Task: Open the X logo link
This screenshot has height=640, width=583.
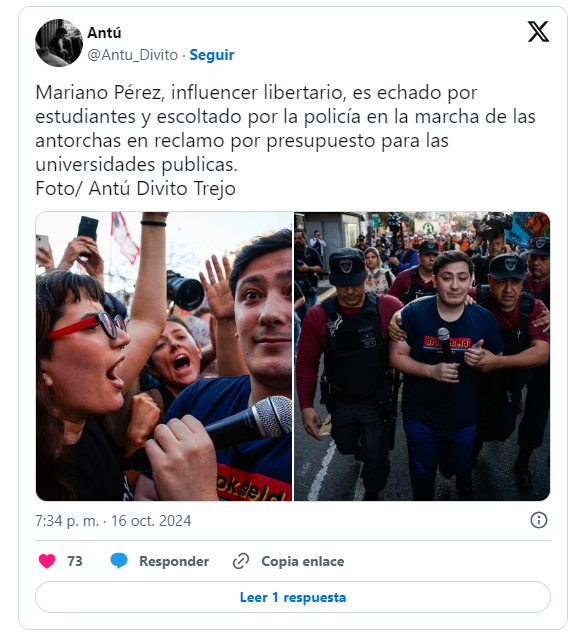Action: (538, 32)
